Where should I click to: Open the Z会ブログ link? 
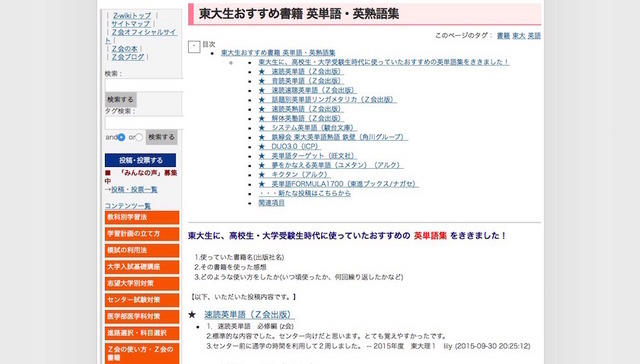pos(128,57)
